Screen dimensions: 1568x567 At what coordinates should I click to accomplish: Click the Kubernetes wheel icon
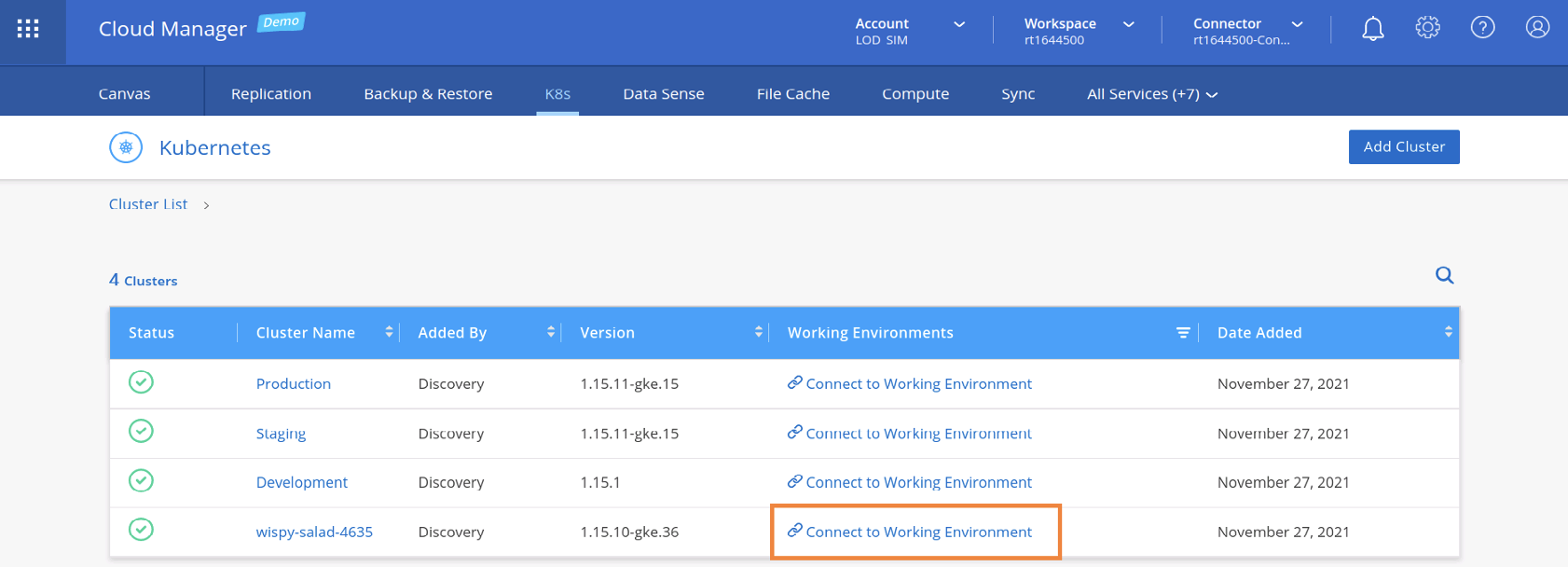pyautogui.click(x=126, y=147)
